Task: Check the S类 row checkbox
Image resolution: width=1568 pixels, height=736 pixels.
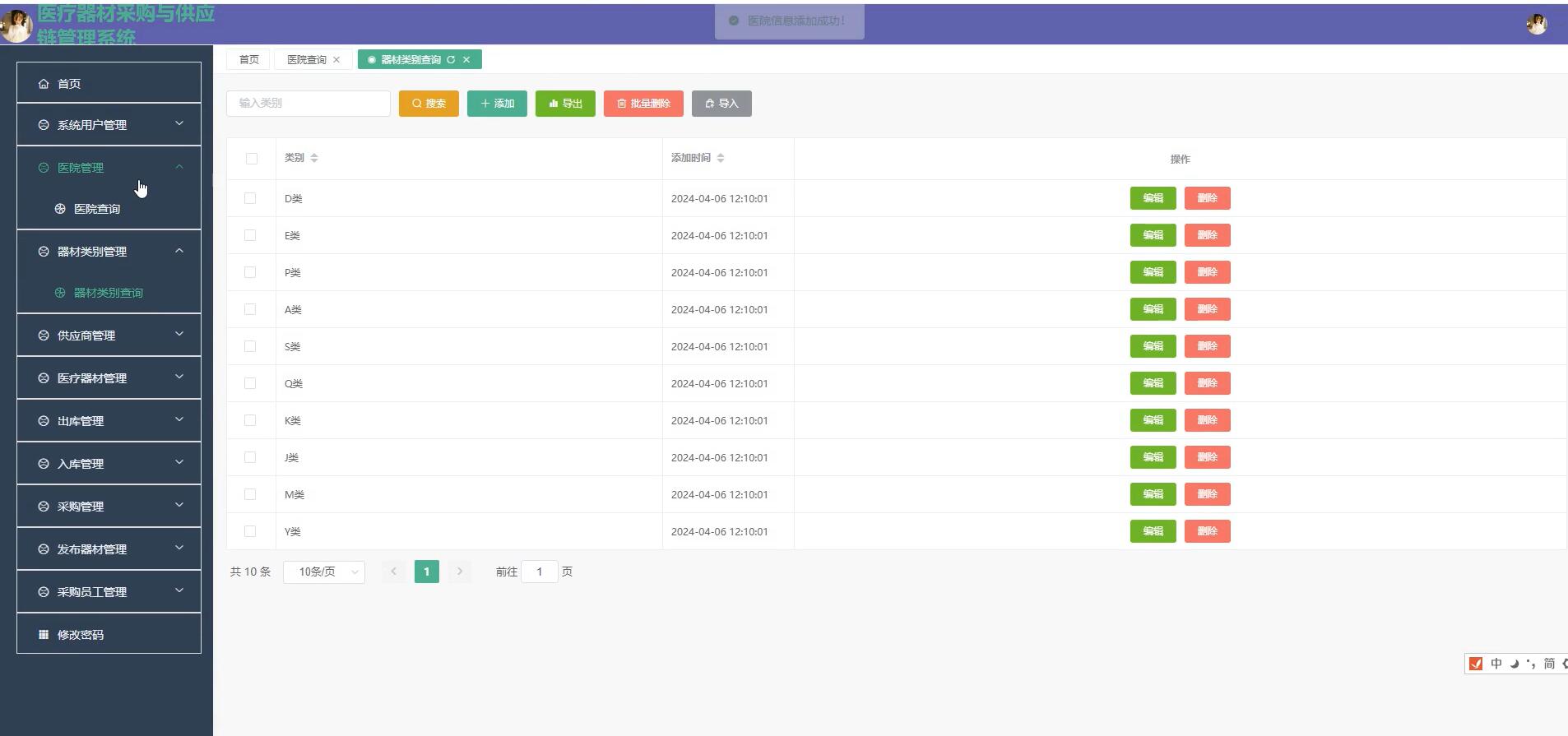Action: pos(250,346)
